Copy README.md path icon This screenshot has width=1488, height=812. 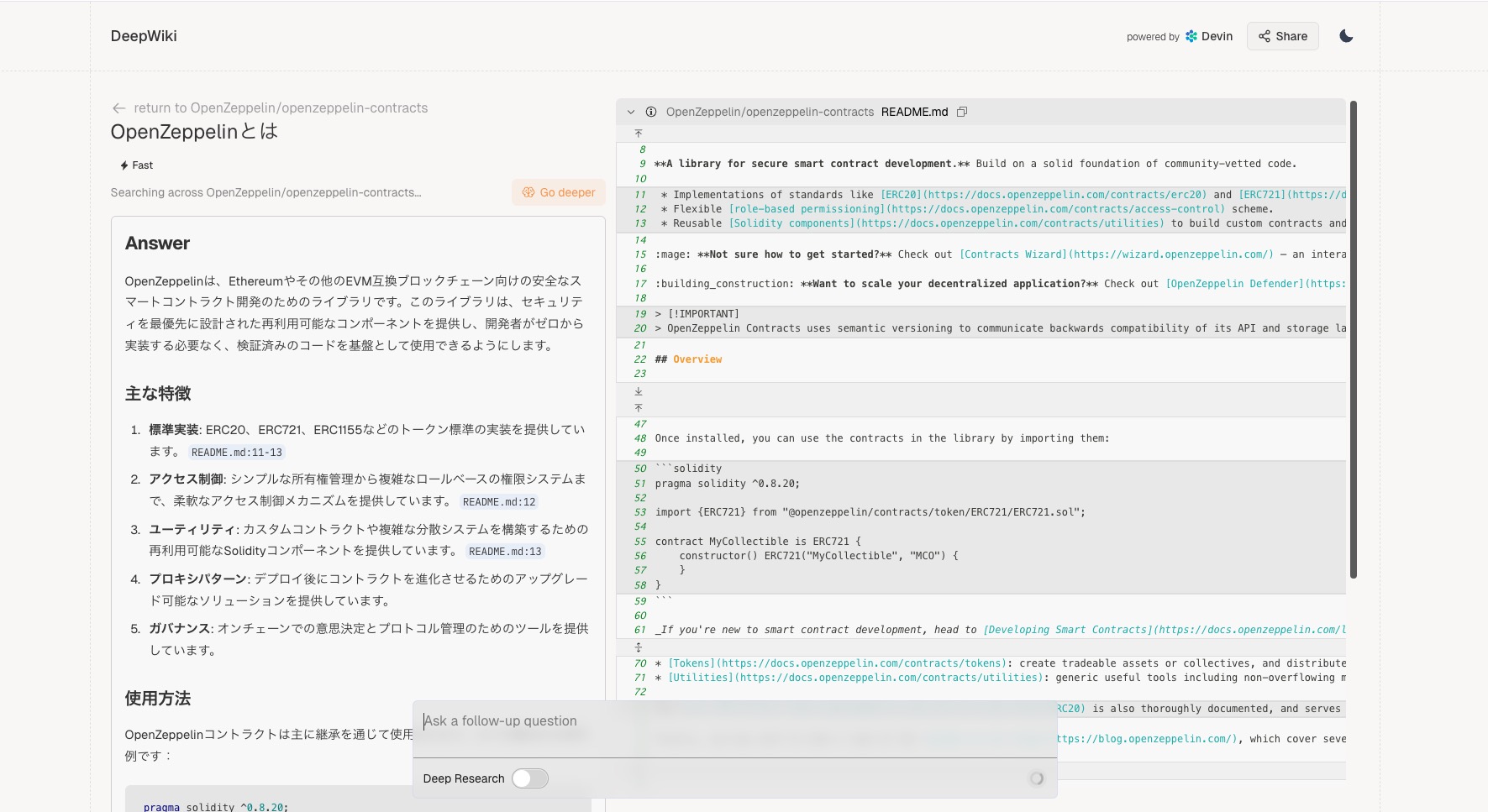pyautogui.click(x=962, y=112)
